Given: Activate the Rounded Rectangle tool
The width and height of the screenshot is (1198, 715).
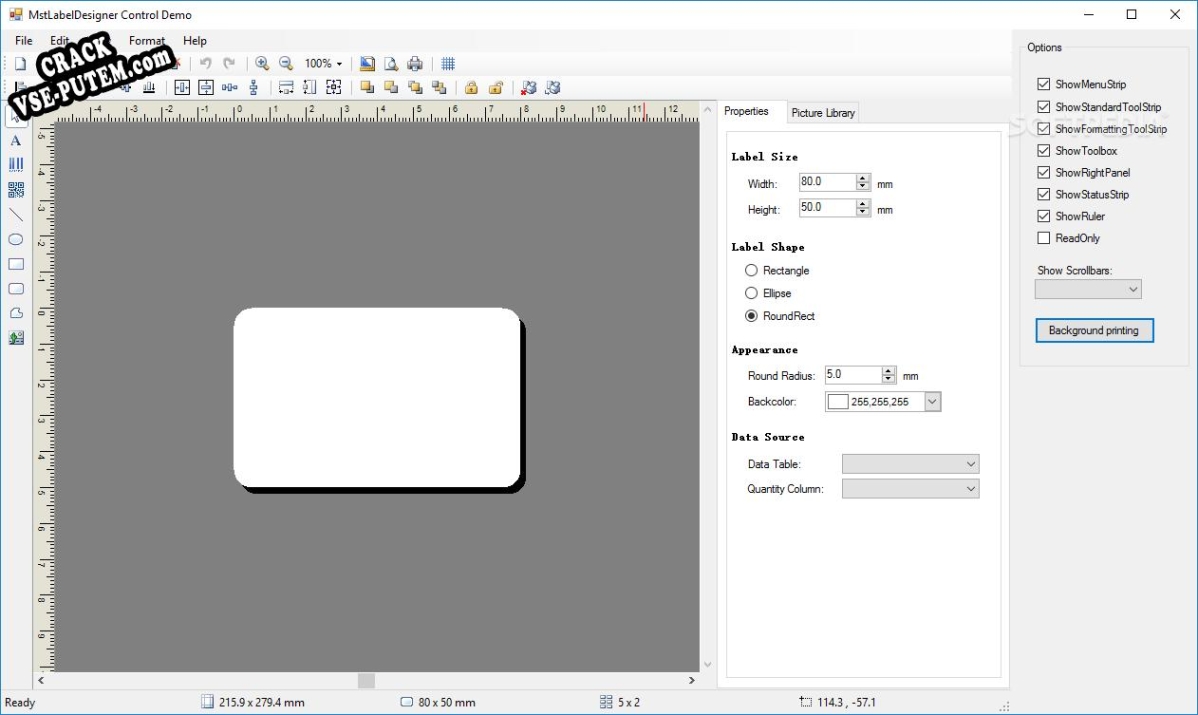Looking at the screenshot, I should 15,288.
